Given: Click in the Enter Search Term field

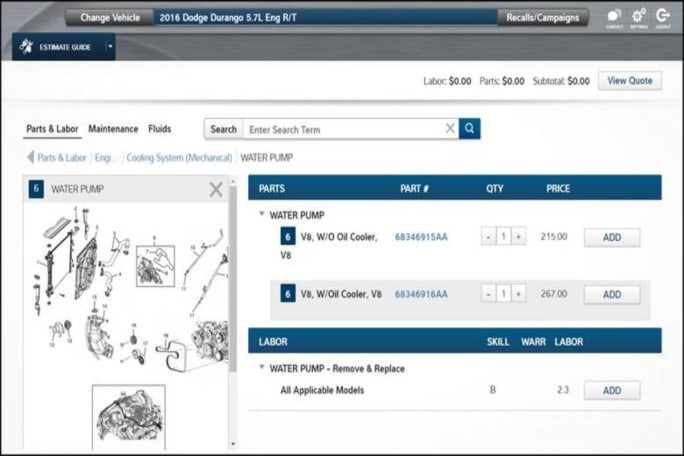Looking at the screenshot, I should pos(340,129).
